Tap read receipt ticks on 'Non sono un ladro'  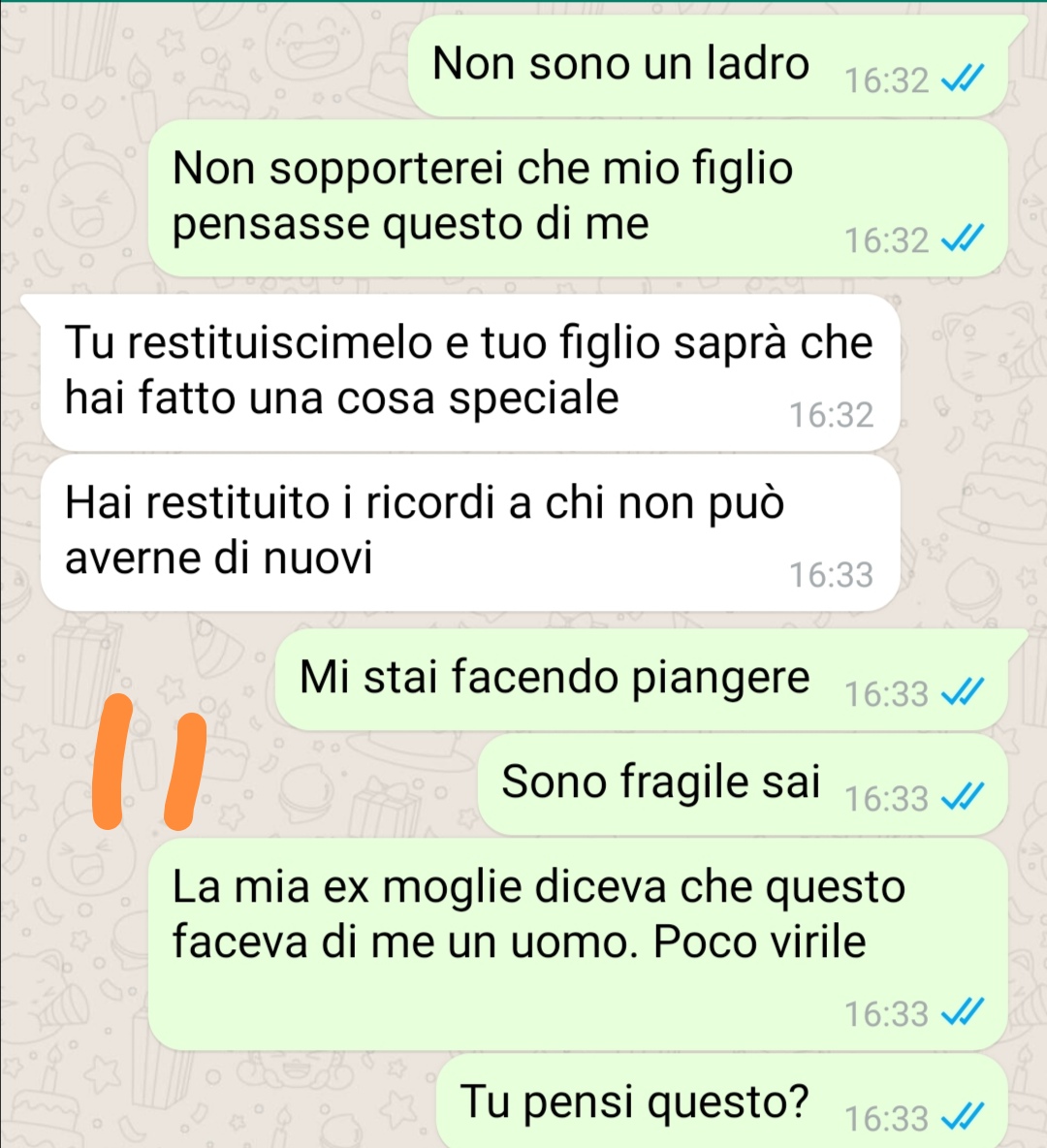pos(962,78)
